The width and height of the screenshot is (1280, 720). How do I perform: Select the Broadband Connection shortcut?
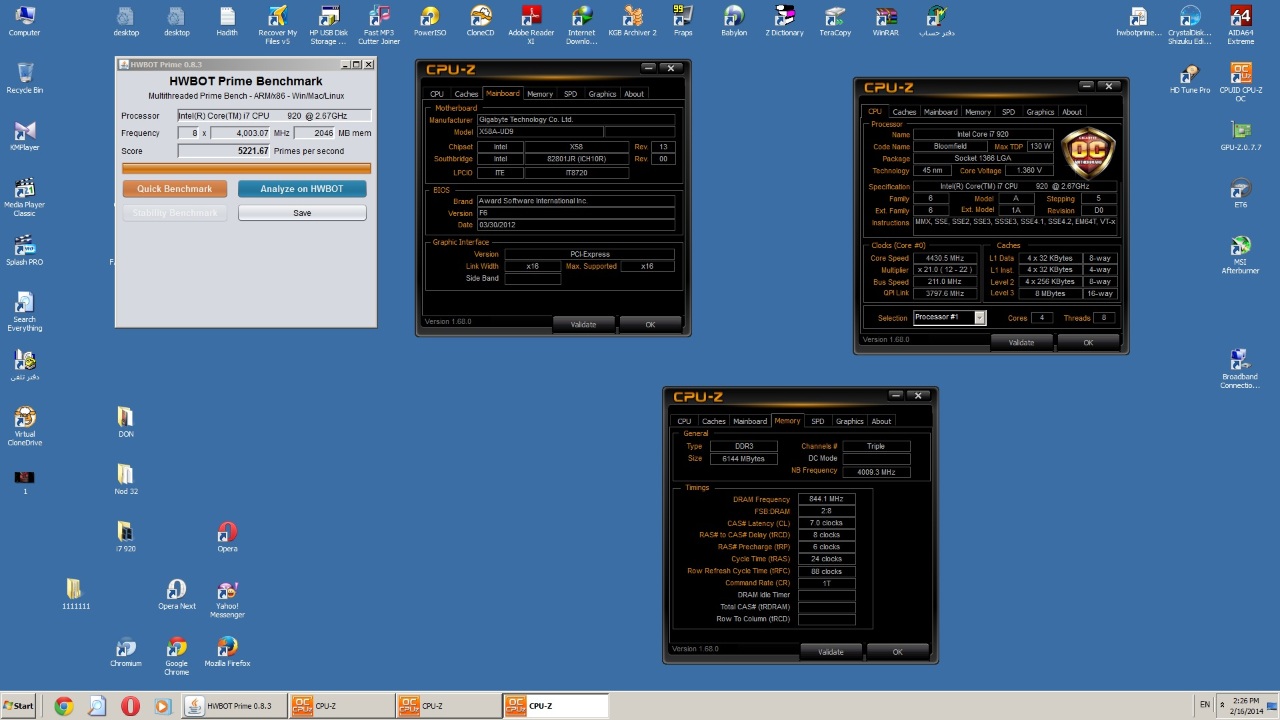[1239, 368]
